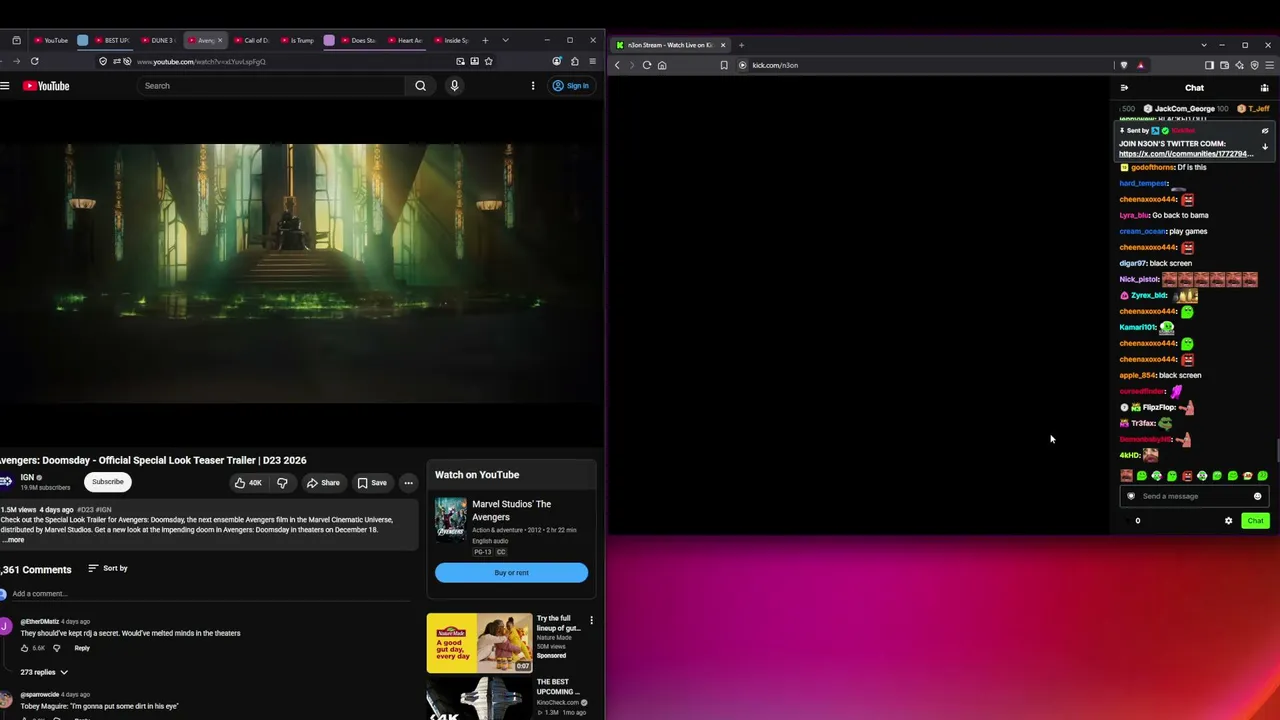Sign in to YouTube
The height and width of the screenshot is (720, 1280).
[x=571, y=86]
